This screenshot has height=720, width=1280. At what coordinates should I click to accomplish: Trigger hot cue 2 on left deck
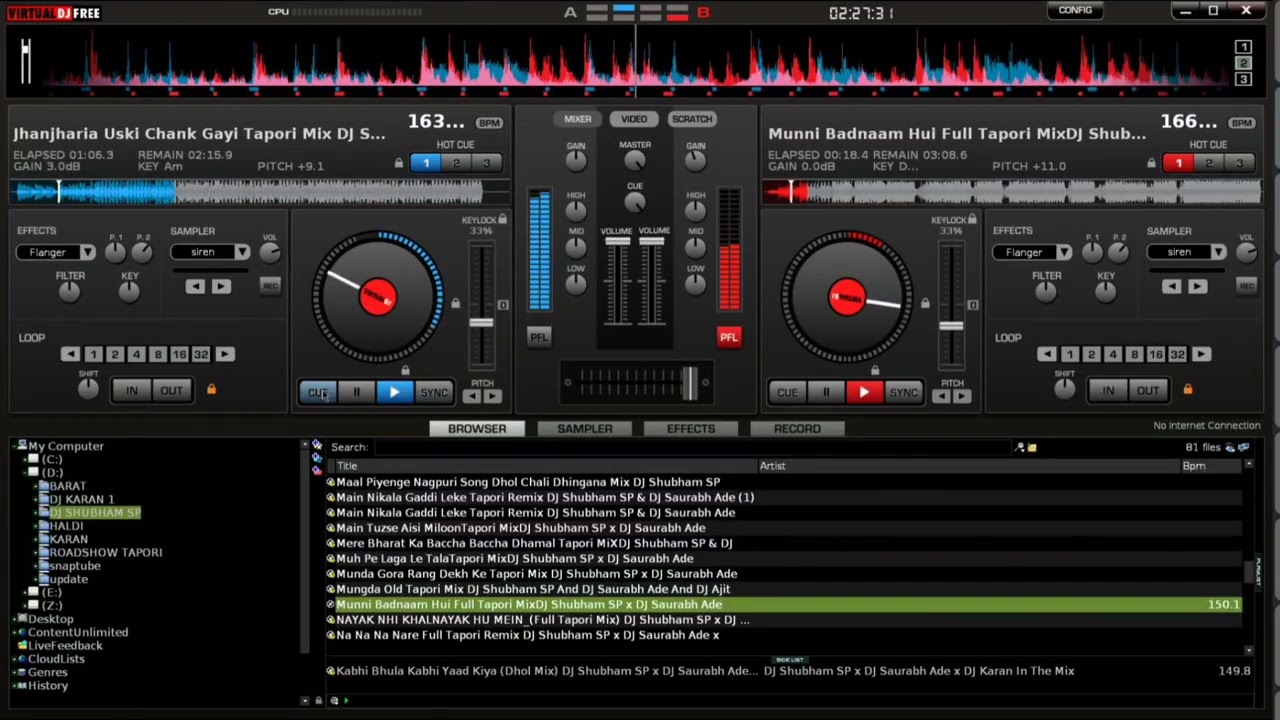(x=456, y=163)
